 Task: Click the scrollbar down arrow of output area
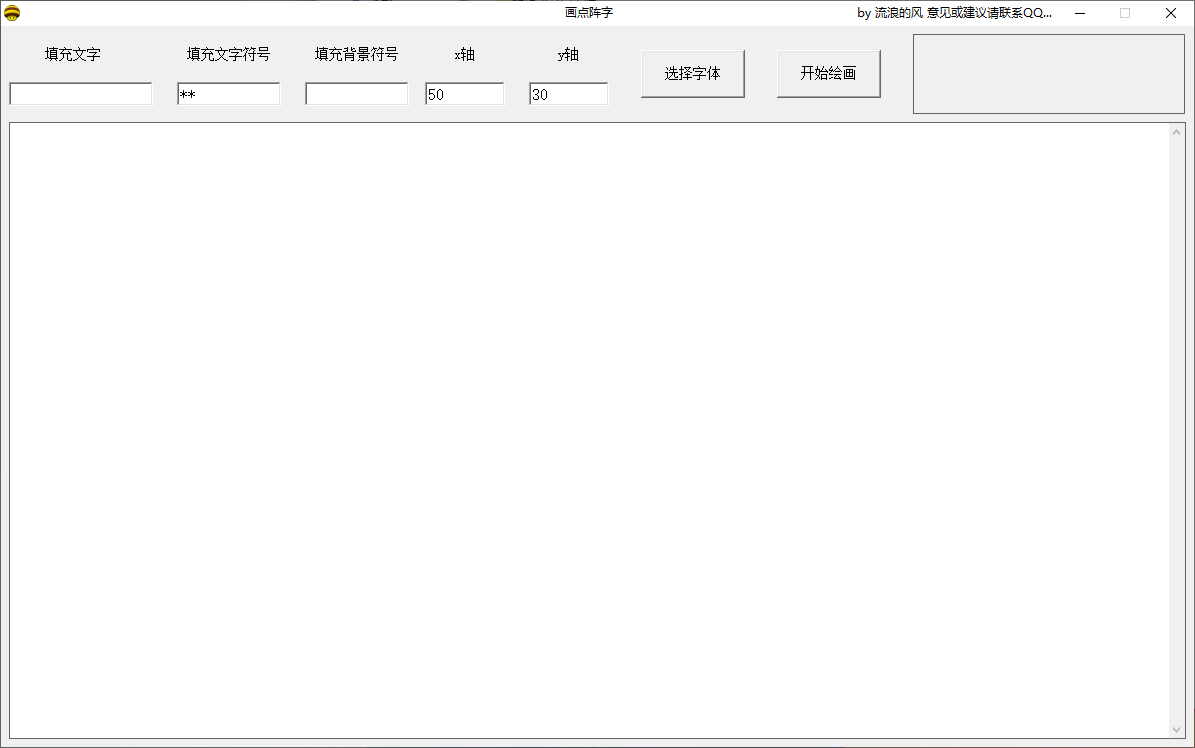click(1177, 730)
